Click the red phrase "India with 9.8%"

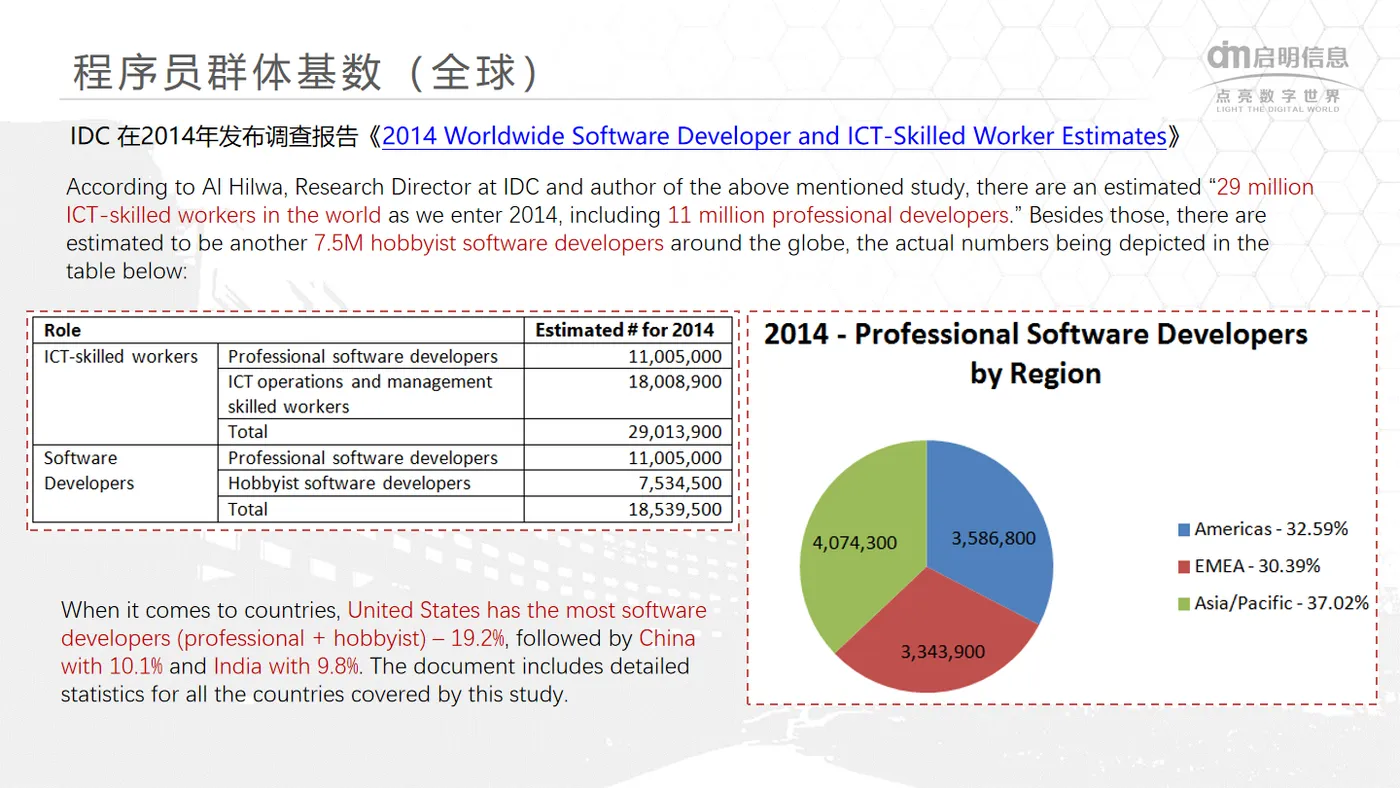(286, 666)
